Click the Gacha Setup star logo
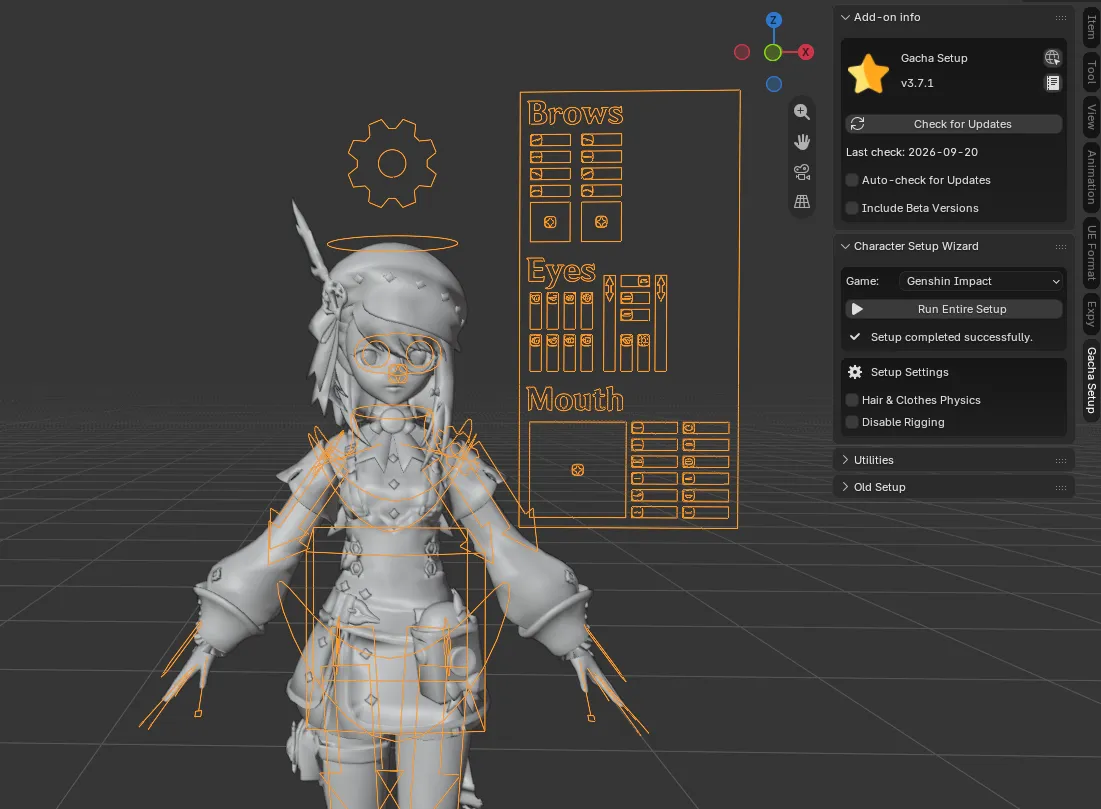 pyautogui.click(x=868, y=73)
